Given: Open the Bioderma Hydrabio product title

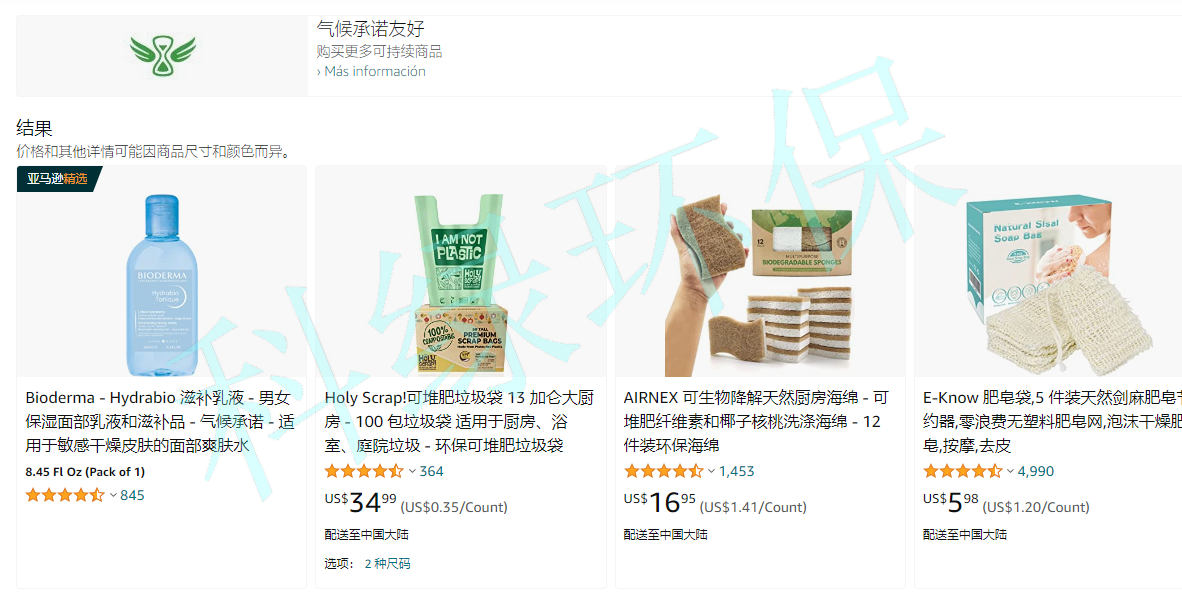Looking at the screenshot, I should 160,422.
